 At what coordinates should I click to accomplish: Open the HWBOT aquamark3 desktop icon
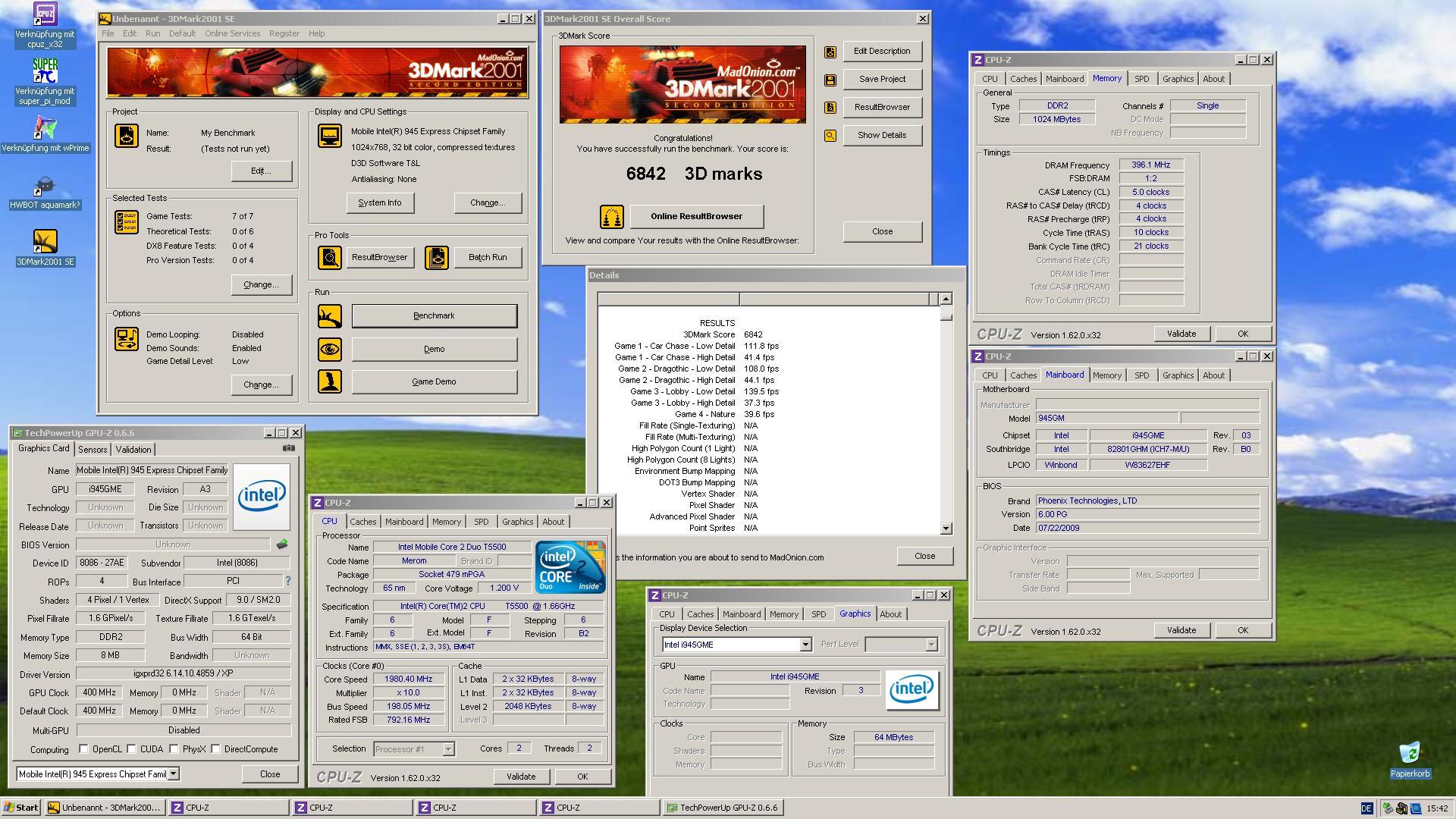[x=45, y=192]
